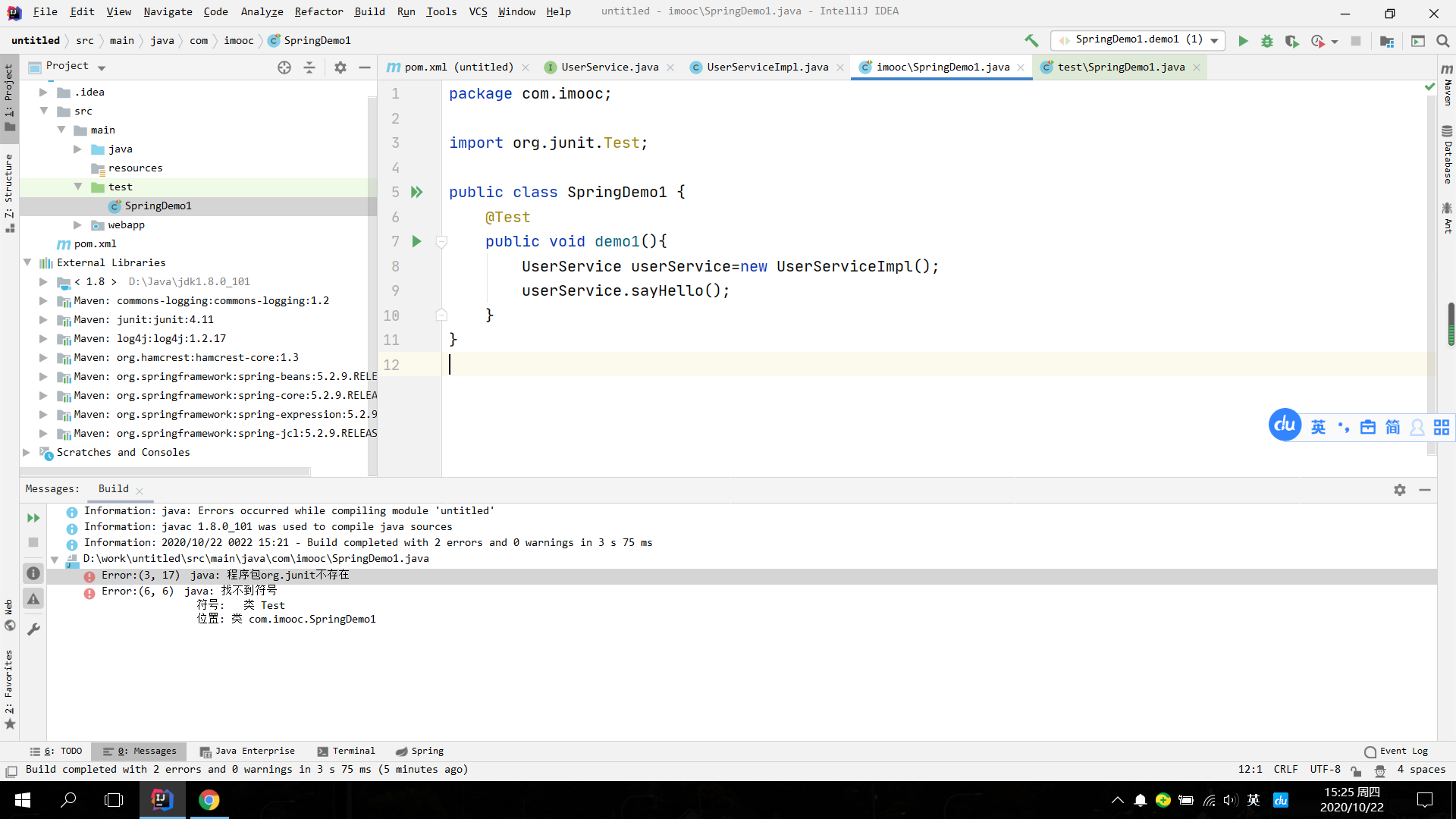Close the UserService.java tab
Image resolution: width=1456 pixels, height=819 pixels.
tap(670, 67)
